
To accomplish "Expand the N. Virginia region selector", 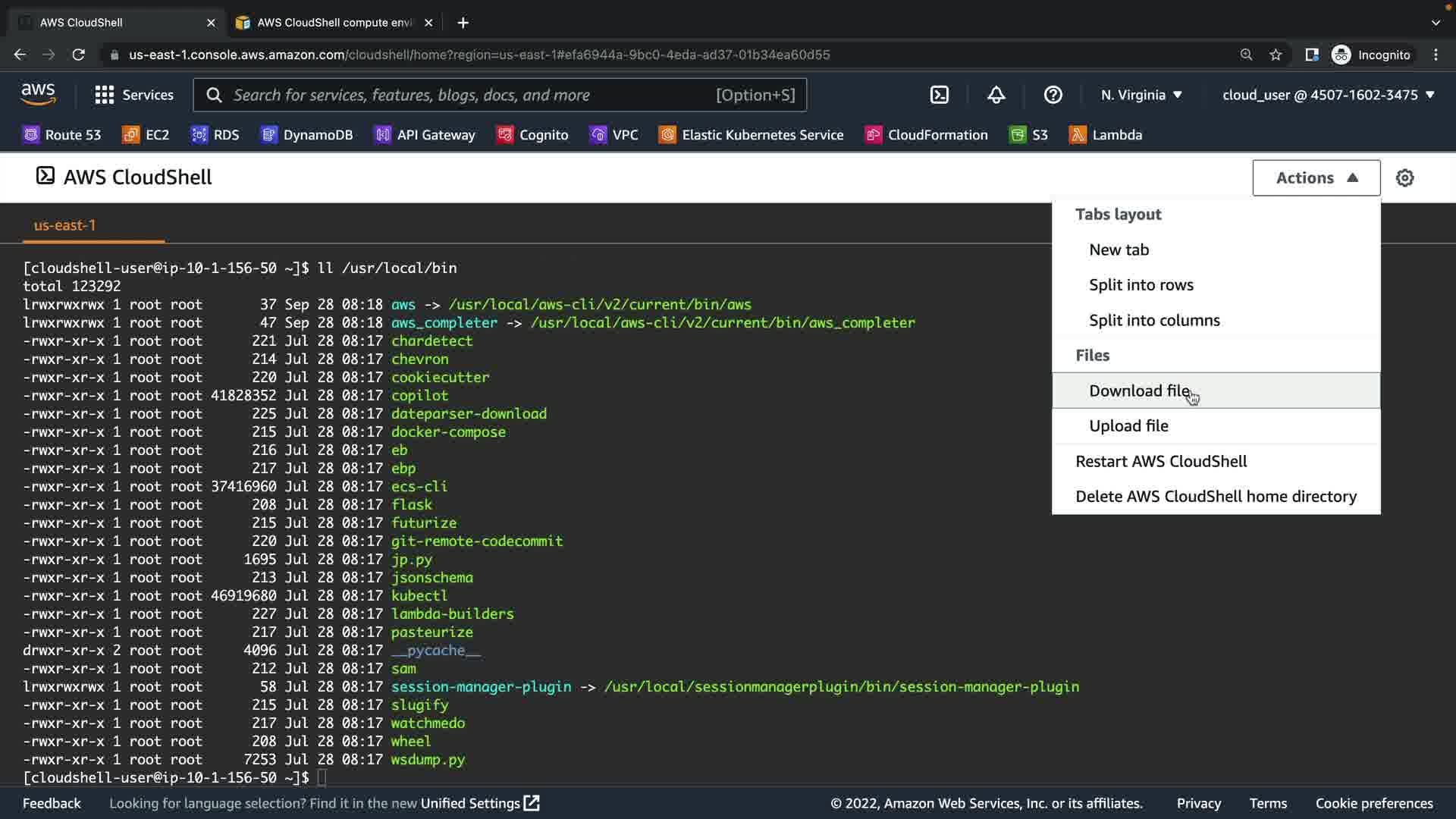I will point(1141,95).
